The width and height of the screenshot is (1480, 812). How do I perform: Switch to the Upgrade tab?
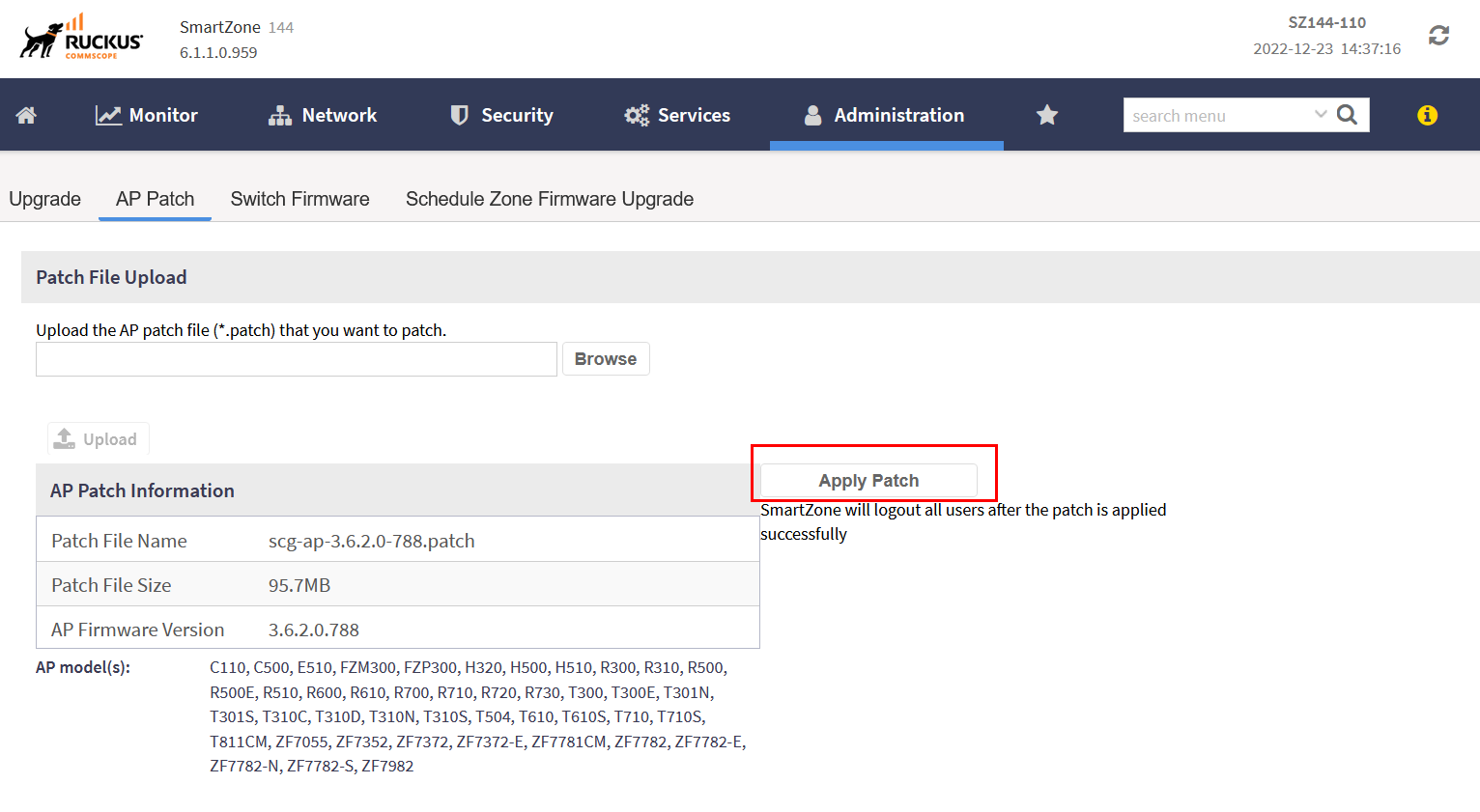click(45, 199)
